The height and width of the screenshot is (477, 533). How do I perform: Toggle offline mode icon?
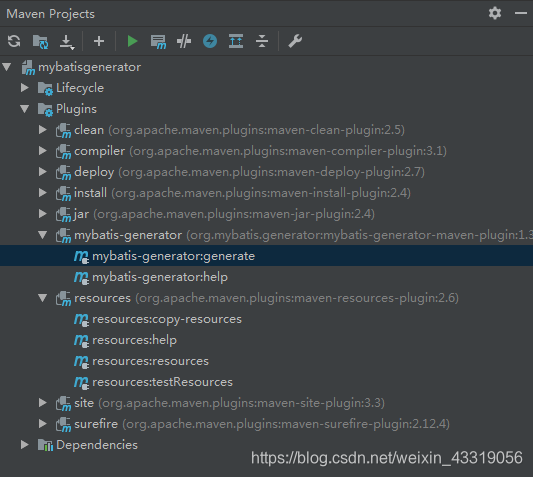[184, 41]
